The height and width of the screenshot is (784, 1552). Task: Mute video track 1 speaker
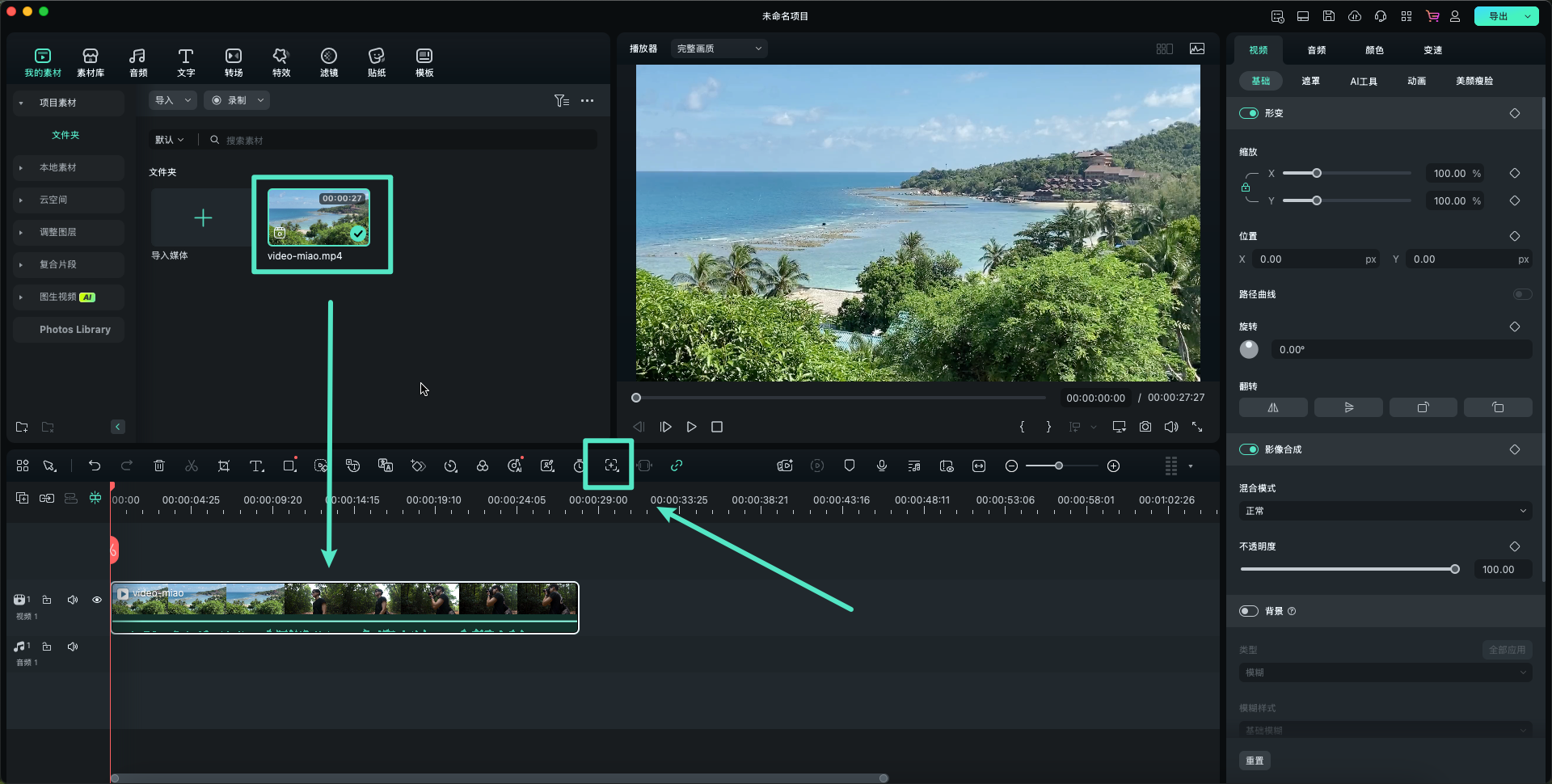tap(73, 600)
